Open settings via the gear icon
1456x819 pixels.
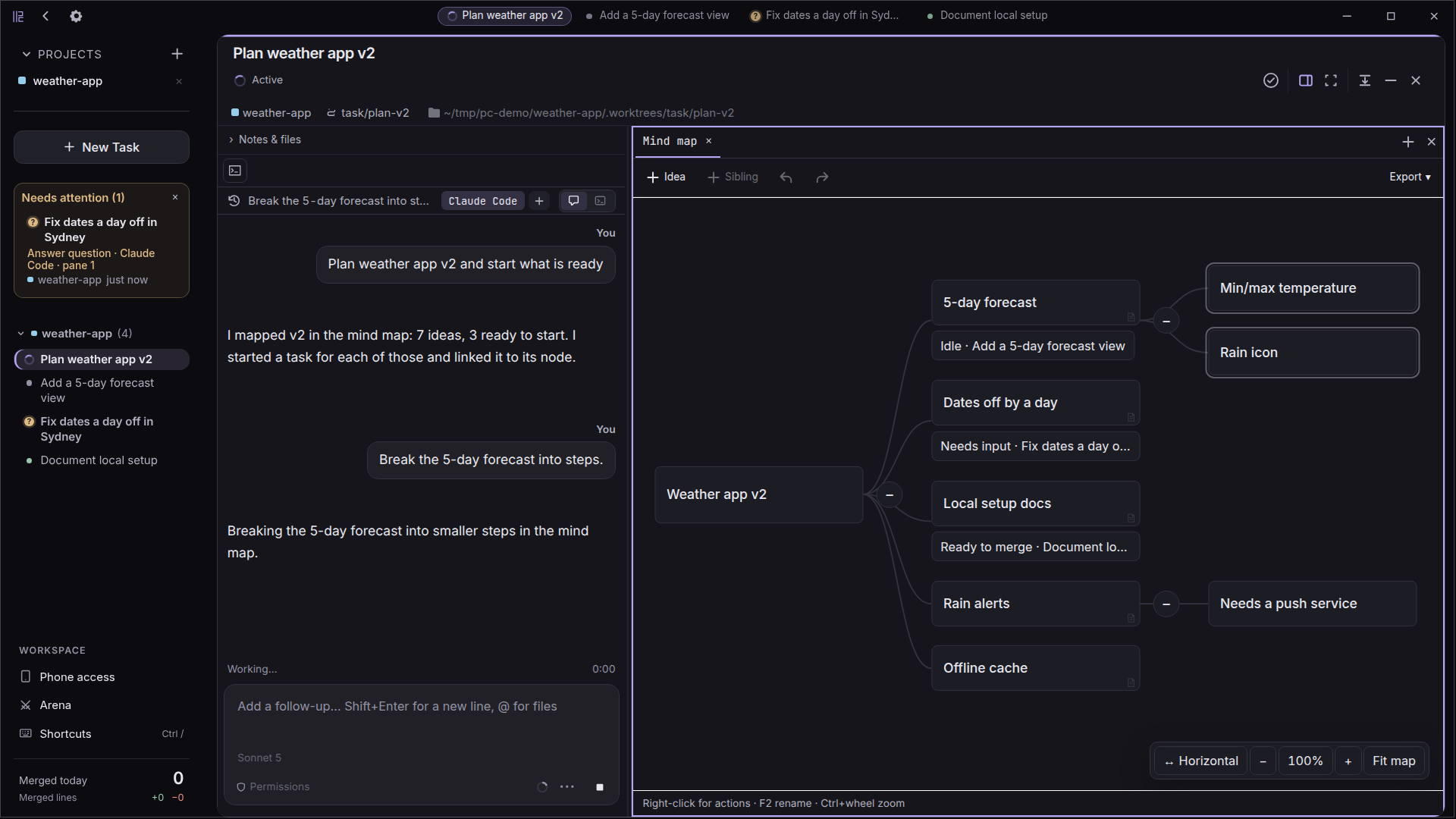click(x=76, y=16)
